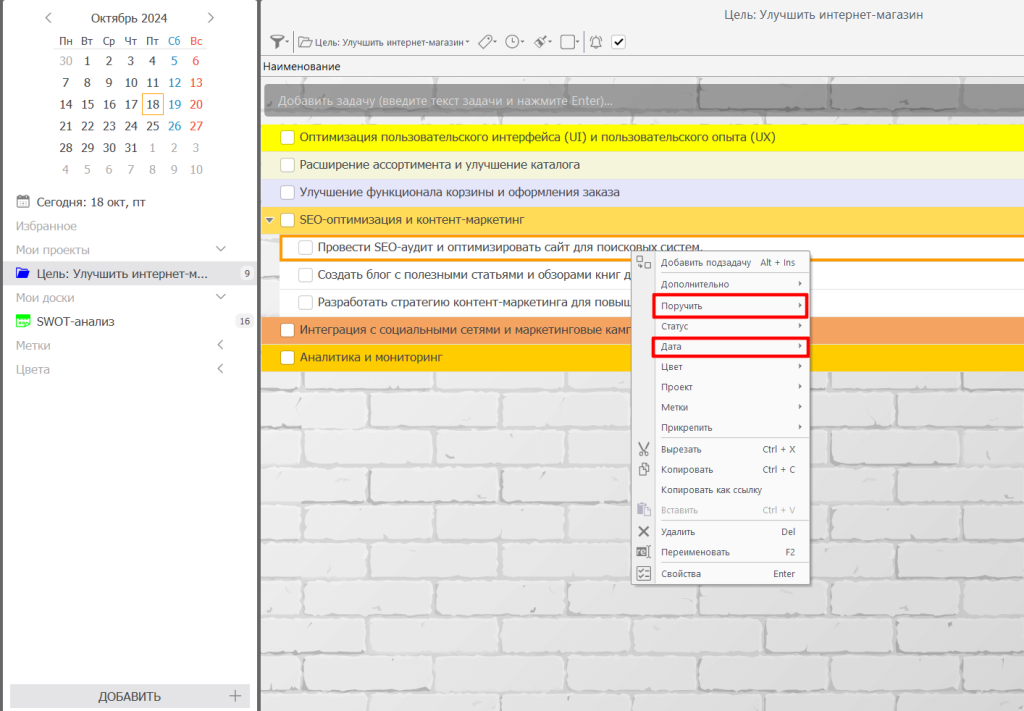
Task: Open the toolbar project dropdown Цель: Улучшить интернет-магазин
Action: click(x=384, y=42)
